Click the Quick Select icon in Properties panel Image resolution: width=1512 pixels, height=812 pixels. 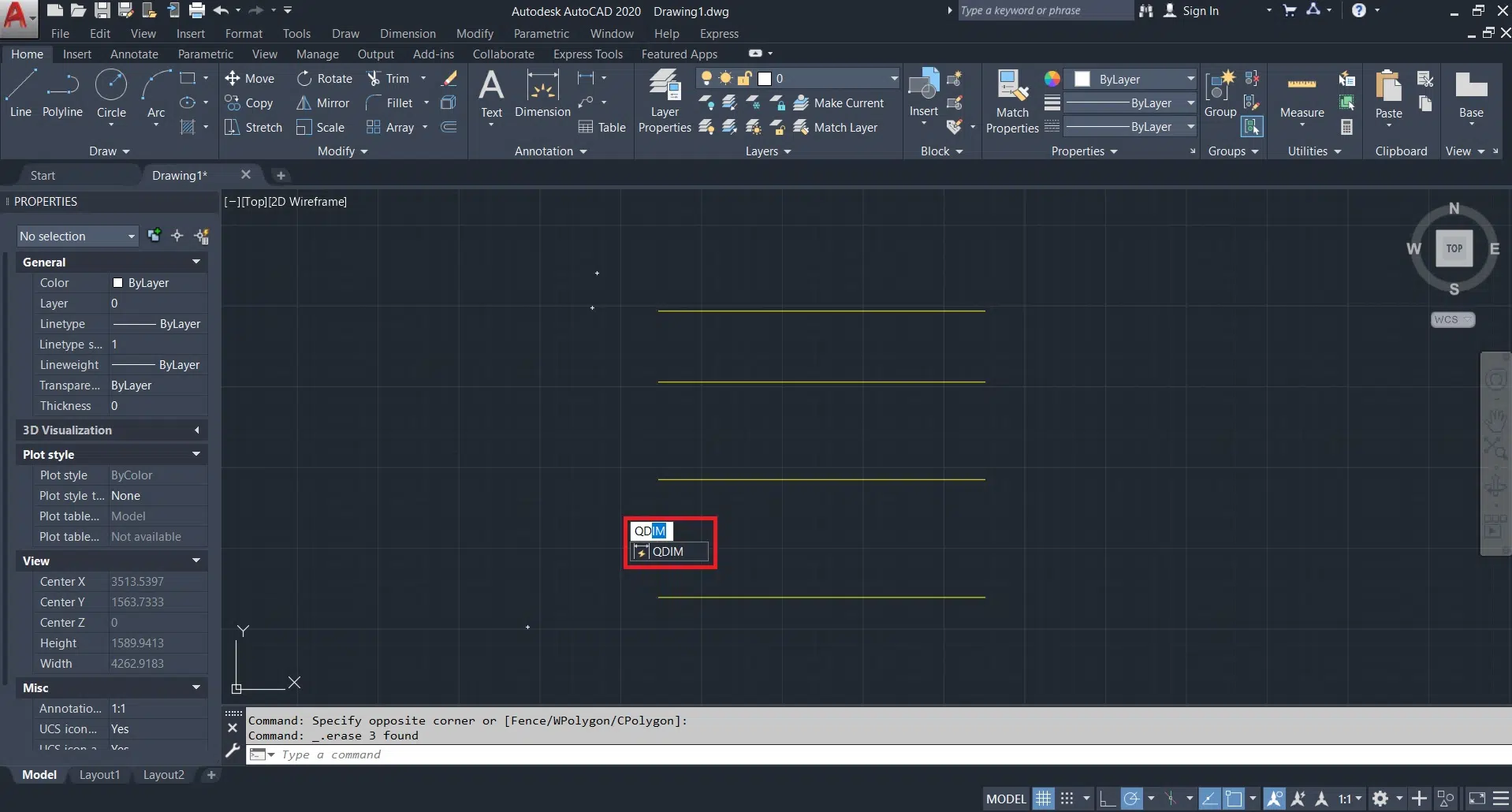(x=202, y=237)
